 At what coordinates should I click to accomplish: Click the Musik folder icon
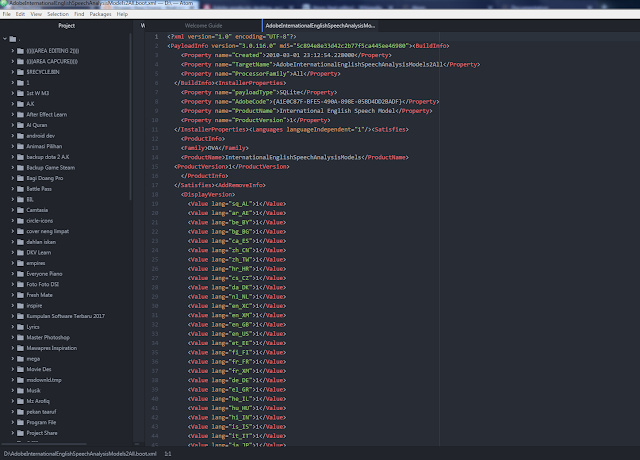20,391
